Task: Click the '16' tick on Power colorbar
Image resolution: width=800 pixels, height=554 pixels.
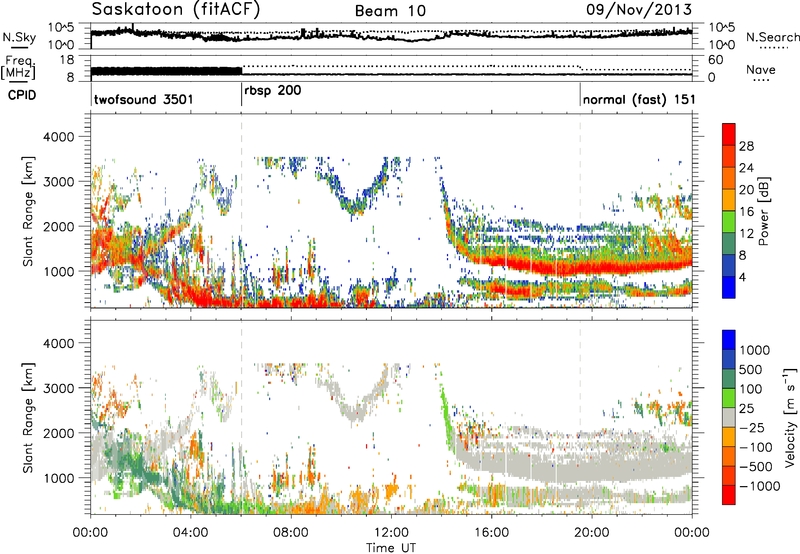Action: (746, 212)
